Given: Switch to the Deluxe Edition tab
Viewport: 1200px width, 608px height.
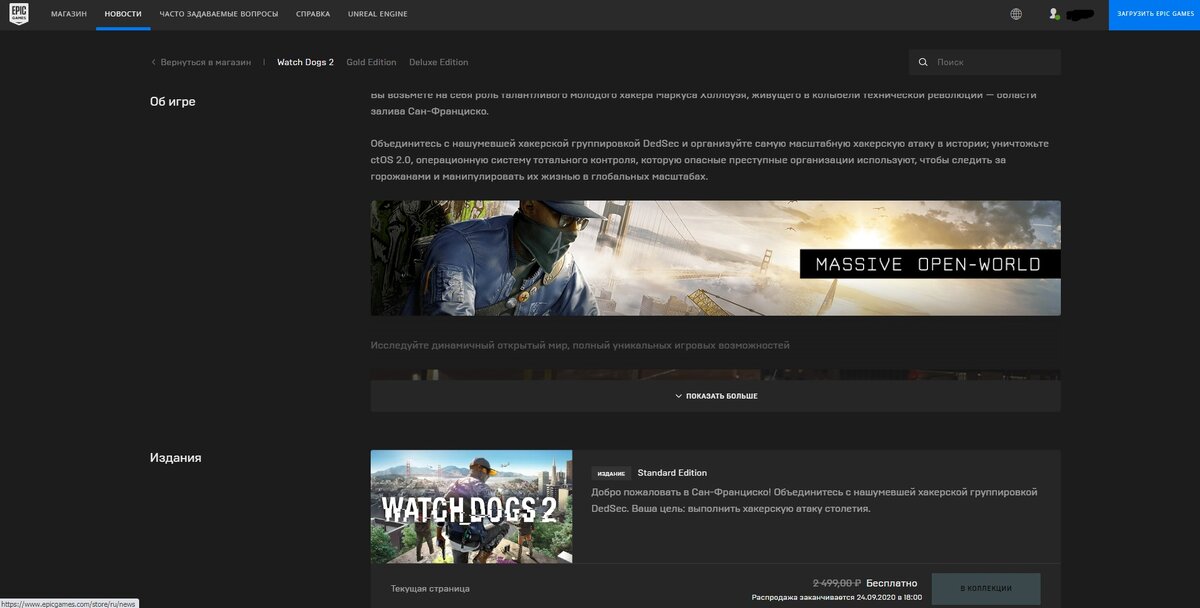Looking at the screenshot, I should pyautogui.click(x=438, y=62).
